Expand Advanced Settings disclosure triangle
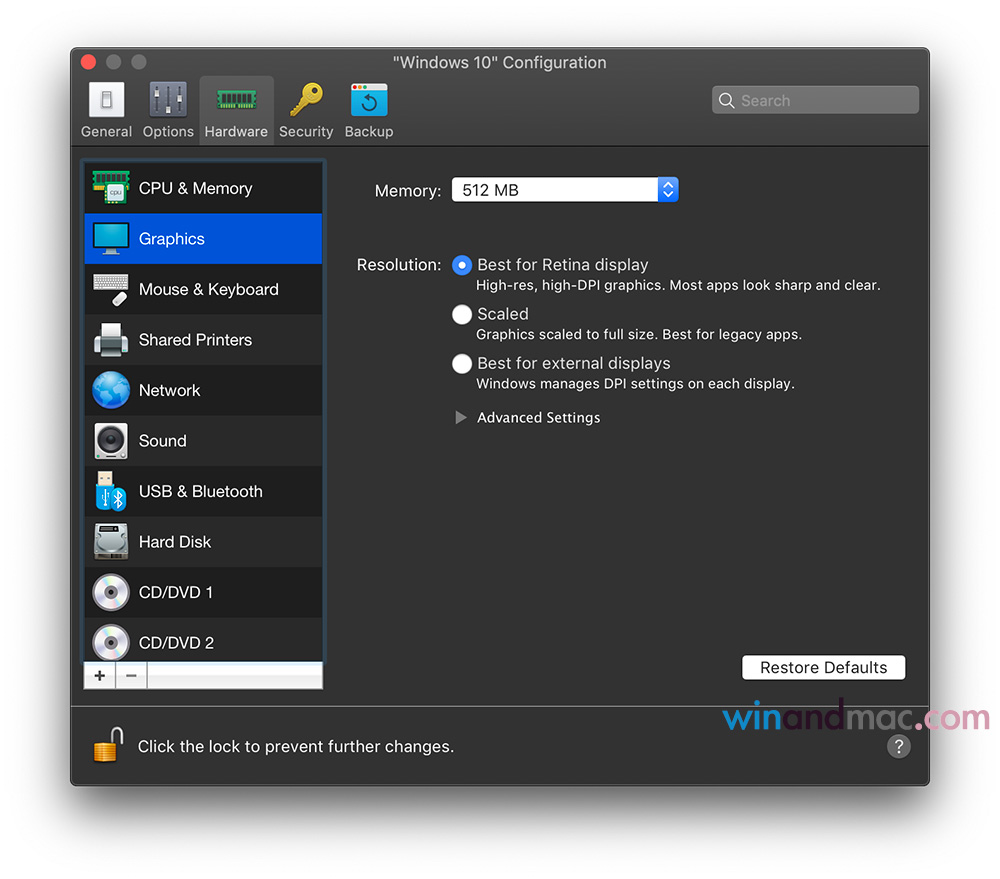 click(x=461, y=418)
